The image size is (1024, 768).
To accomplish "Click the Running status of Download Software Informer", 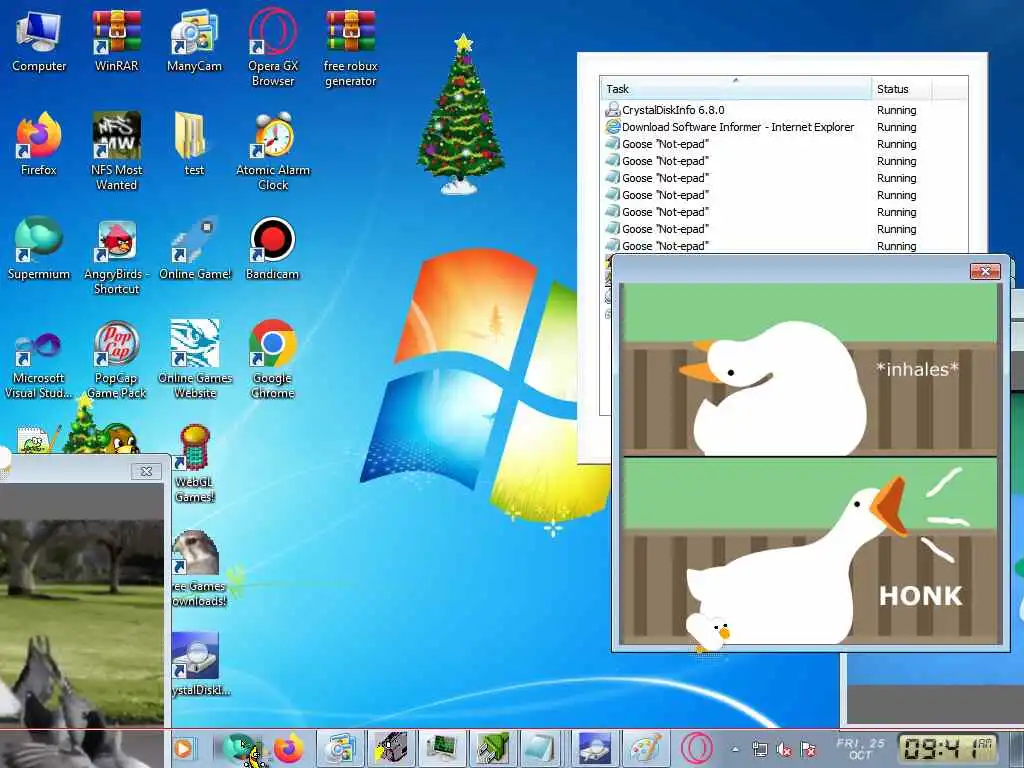I will pos(896,127).
